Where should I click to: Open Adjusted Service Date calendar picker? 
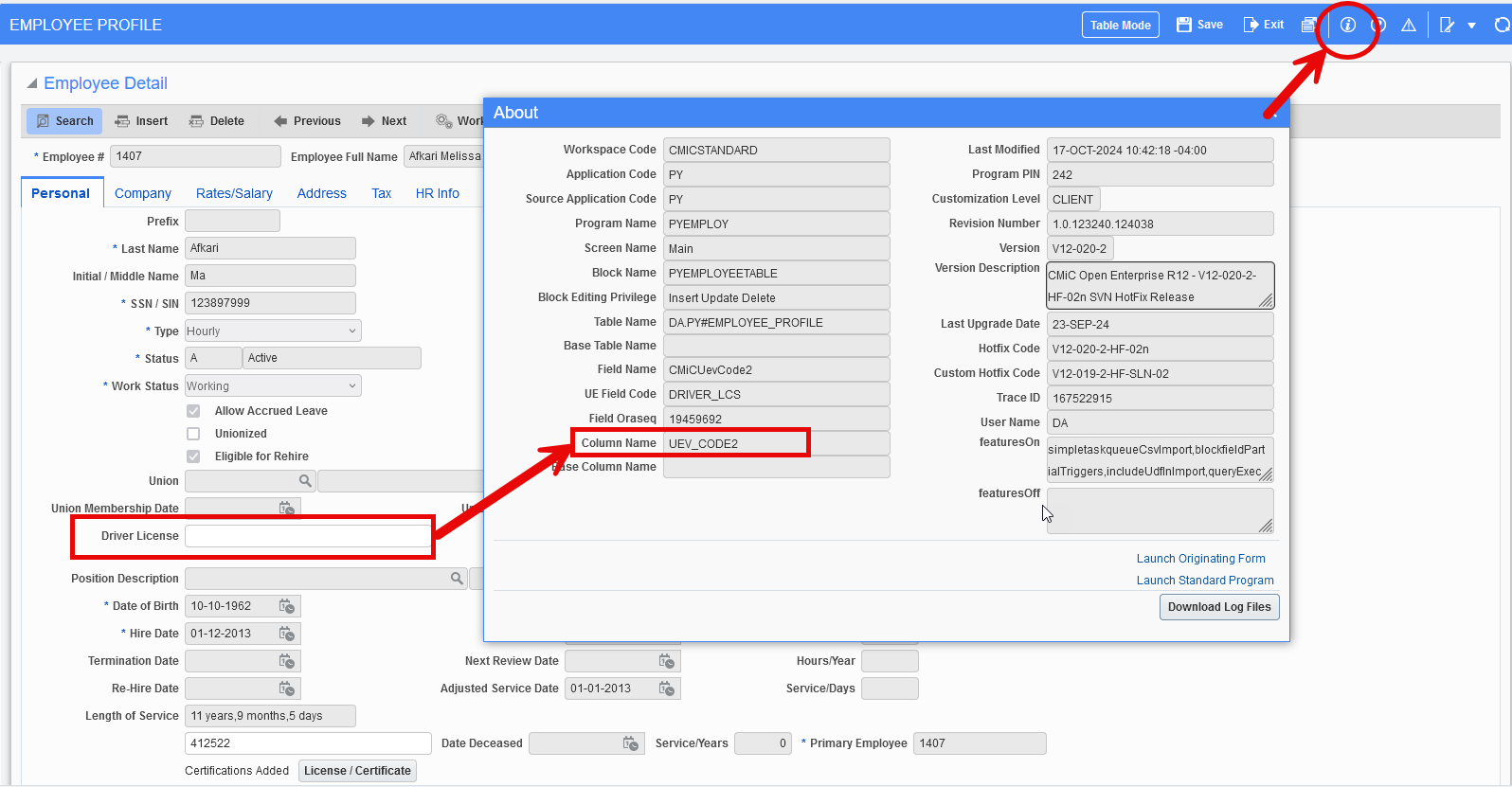click(667, 689)
